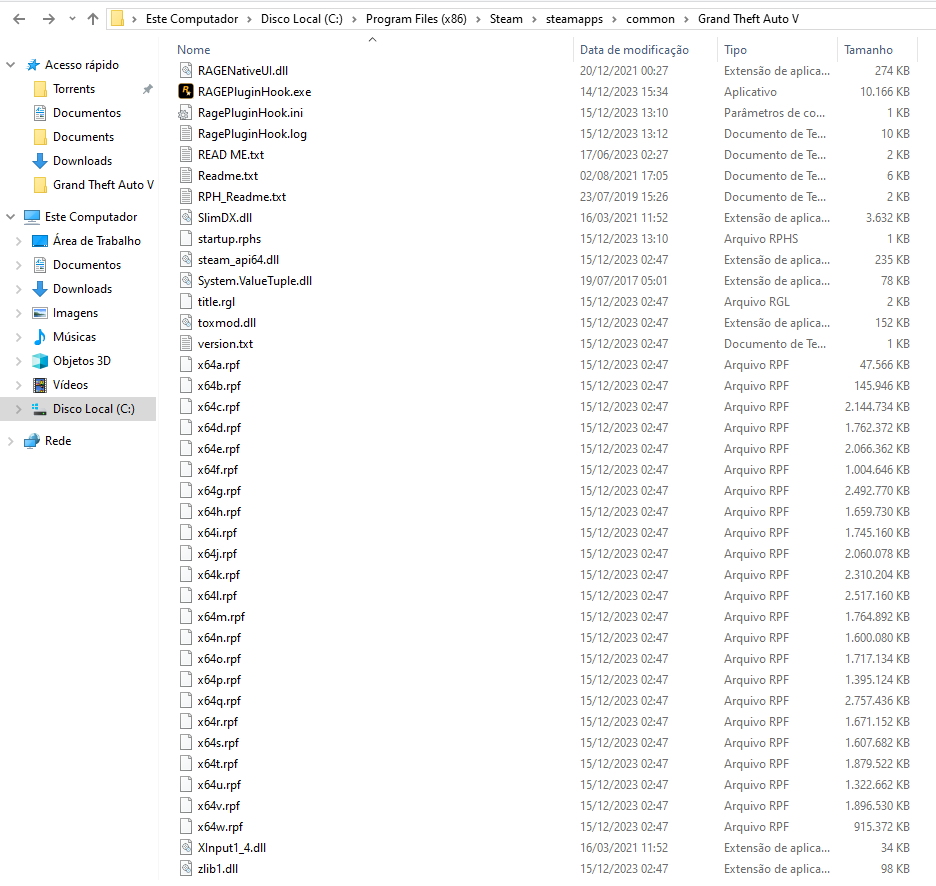Click the Torrents pin icon
The image size is (936, 886).
tap(147, 89)
